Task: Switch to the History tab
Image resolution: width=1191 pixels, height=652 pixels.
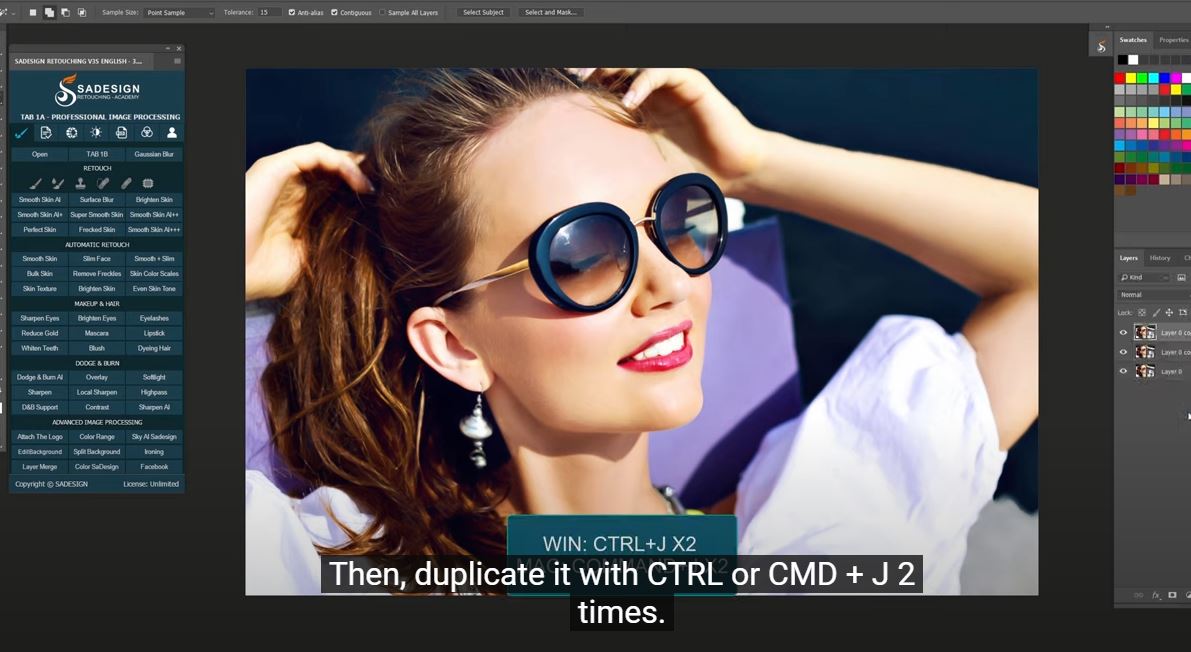Action: click(1160, 258)
